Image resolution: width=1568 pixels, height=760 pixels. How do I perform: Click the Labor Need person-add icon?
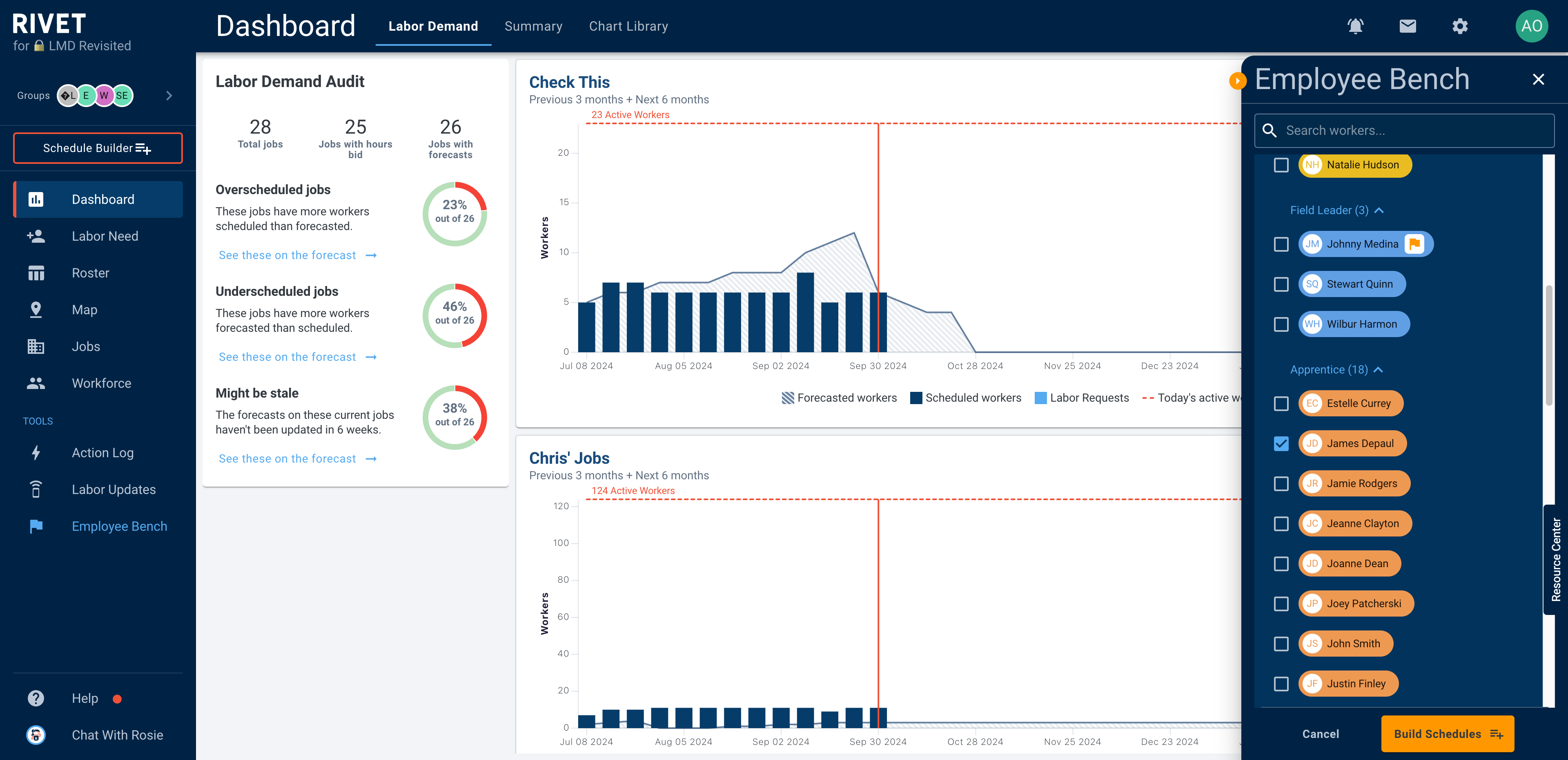36,236
